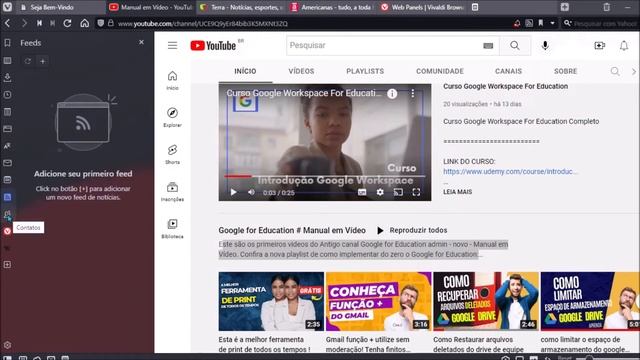Open the Create video button

click(599, 45)
